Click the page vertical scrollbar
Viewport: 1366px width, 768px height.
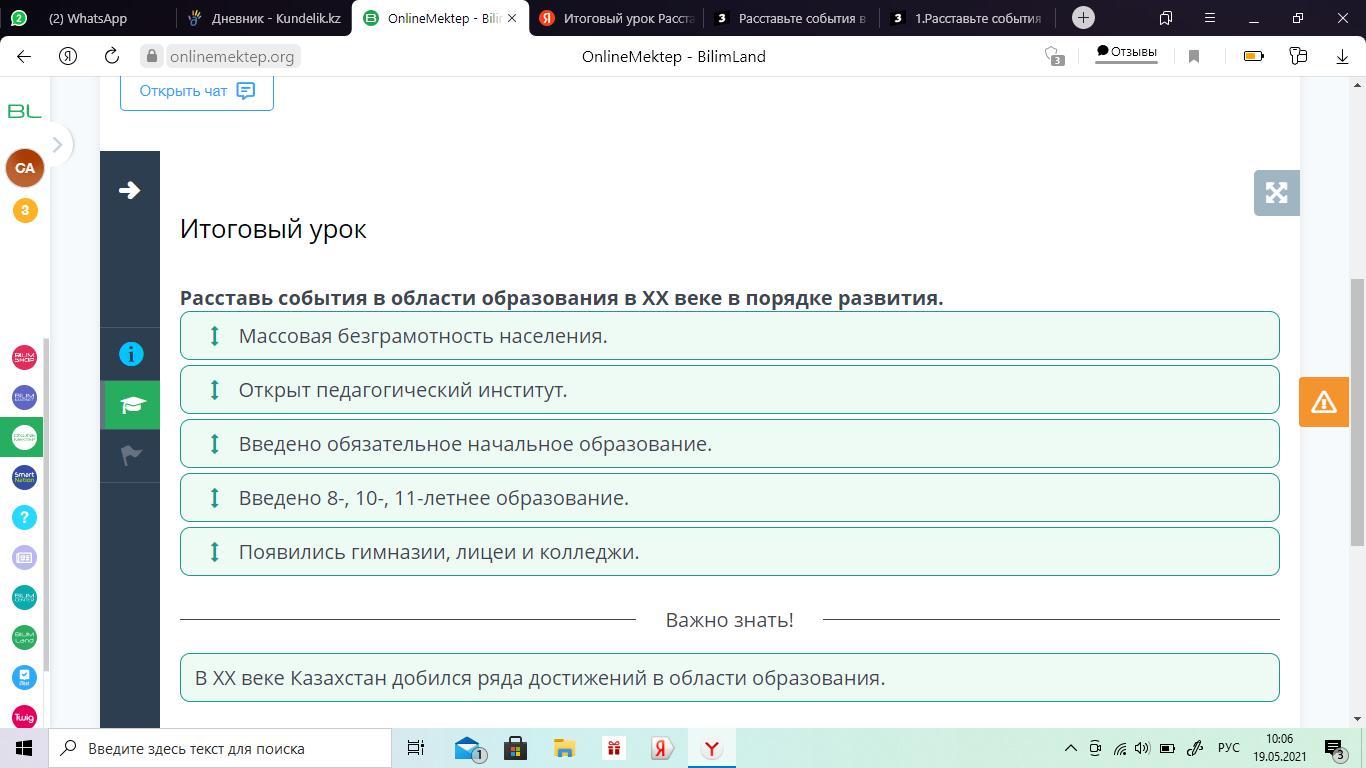point(1357,410)
